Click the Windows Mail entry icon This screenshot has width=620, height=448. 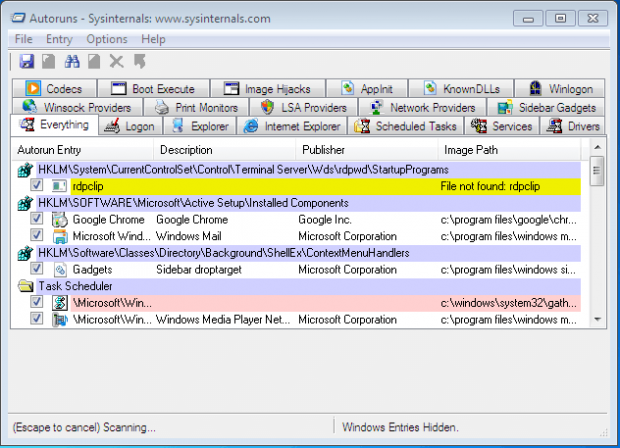click(x=59, y=236)
